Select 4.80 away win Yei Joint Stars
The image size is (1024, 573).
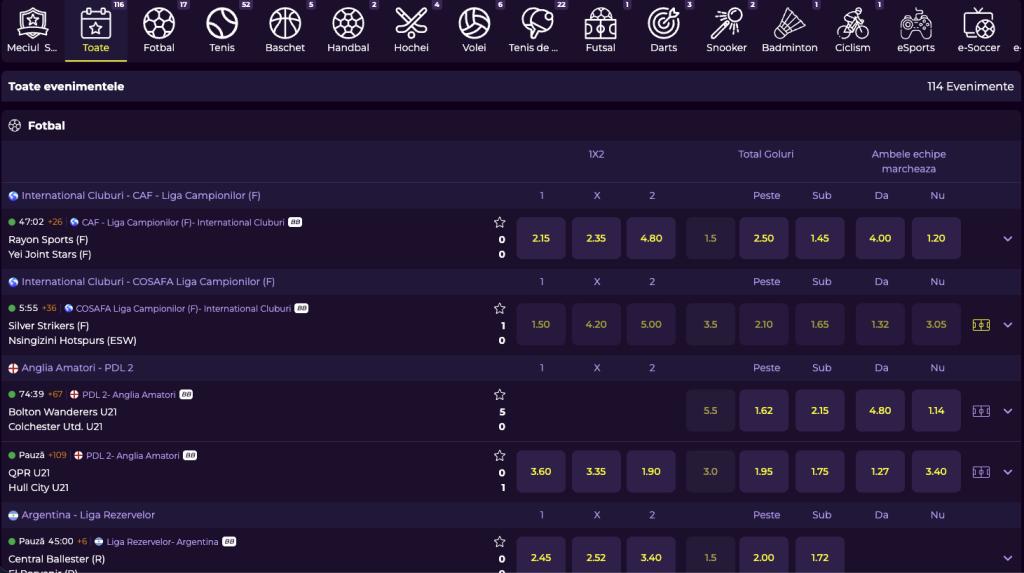[x=651, y=238]
